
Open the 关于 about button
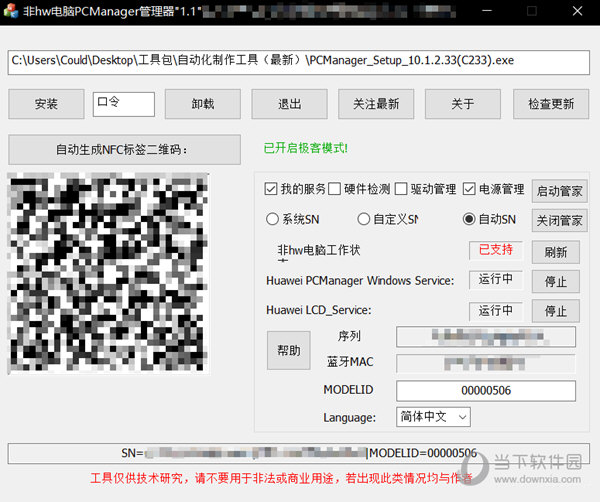pos(463,104)
